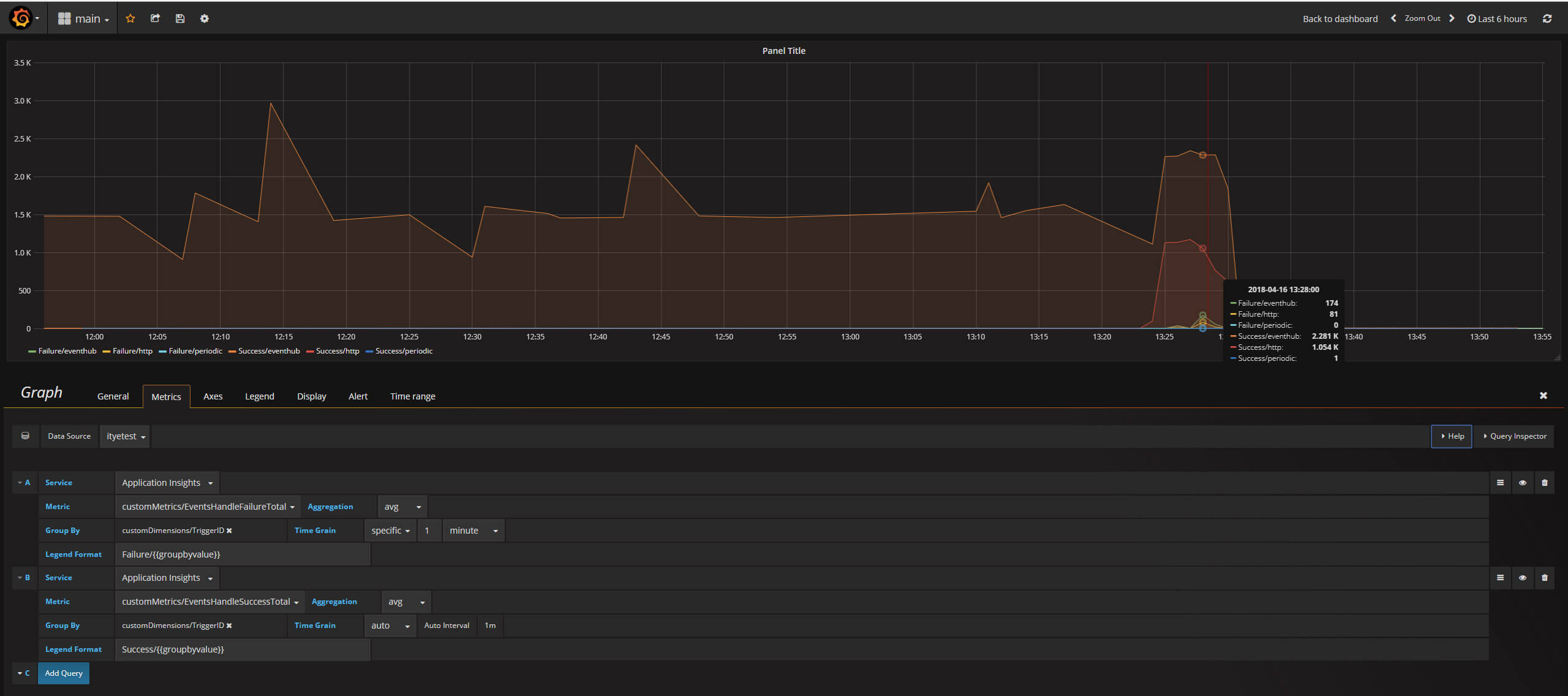Open query A options hamburger menu

point(1500,483)
